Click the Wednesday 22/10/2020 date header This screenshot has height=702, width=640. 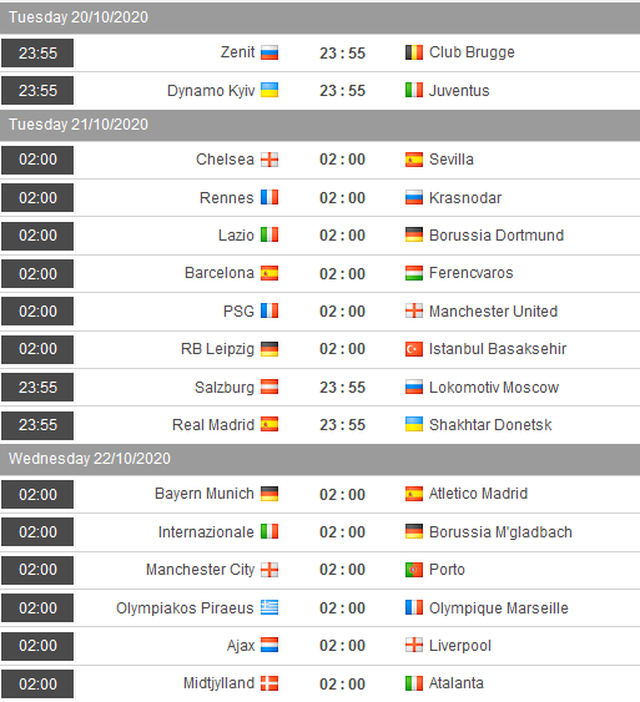[x=90, y=458]
